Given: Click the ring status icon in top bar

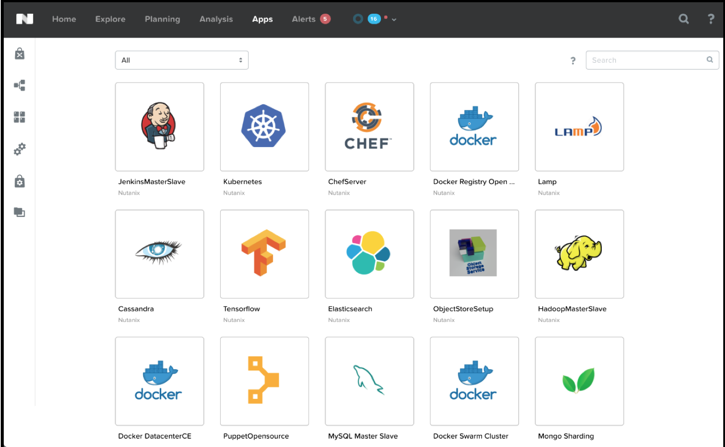Looking at the screenshot, I should [x=358, y=19].
